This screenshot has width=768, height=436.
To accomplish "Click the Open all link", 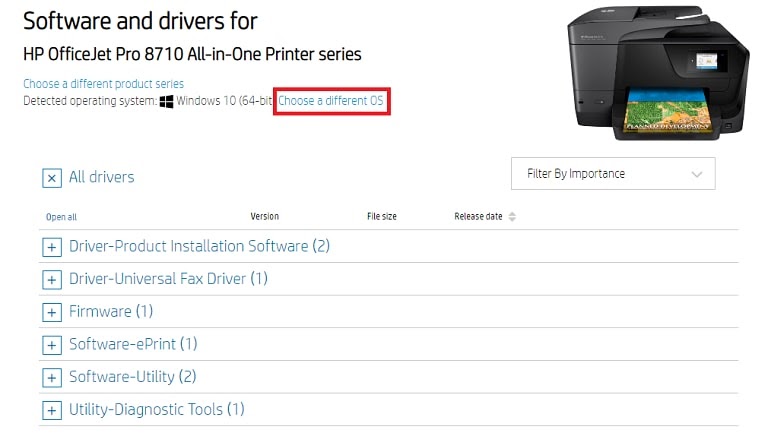I will pos(61,217).
